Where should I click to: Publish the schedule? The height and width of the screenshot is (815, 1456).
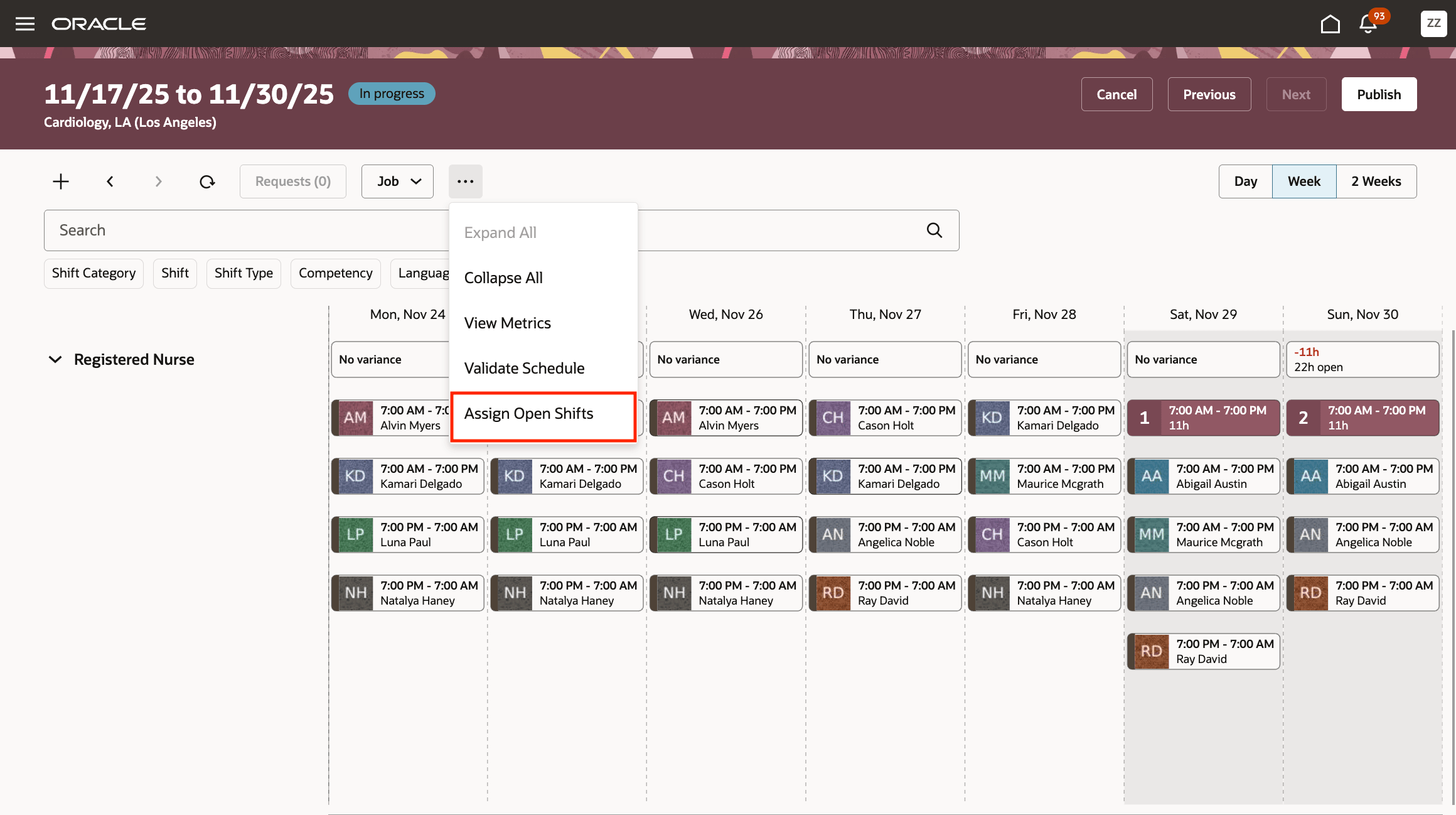pyautogui.click(x=1378, y=94)
